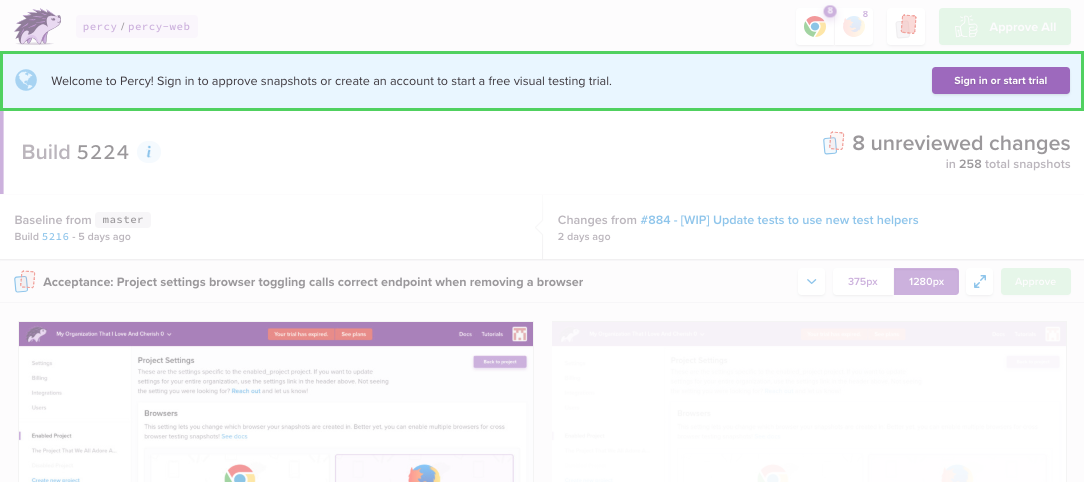Click 'in 258 total snapshots' text
Image resolution: width=1084 pixels, height=482 pixels.
click(x=1008, y=165)
